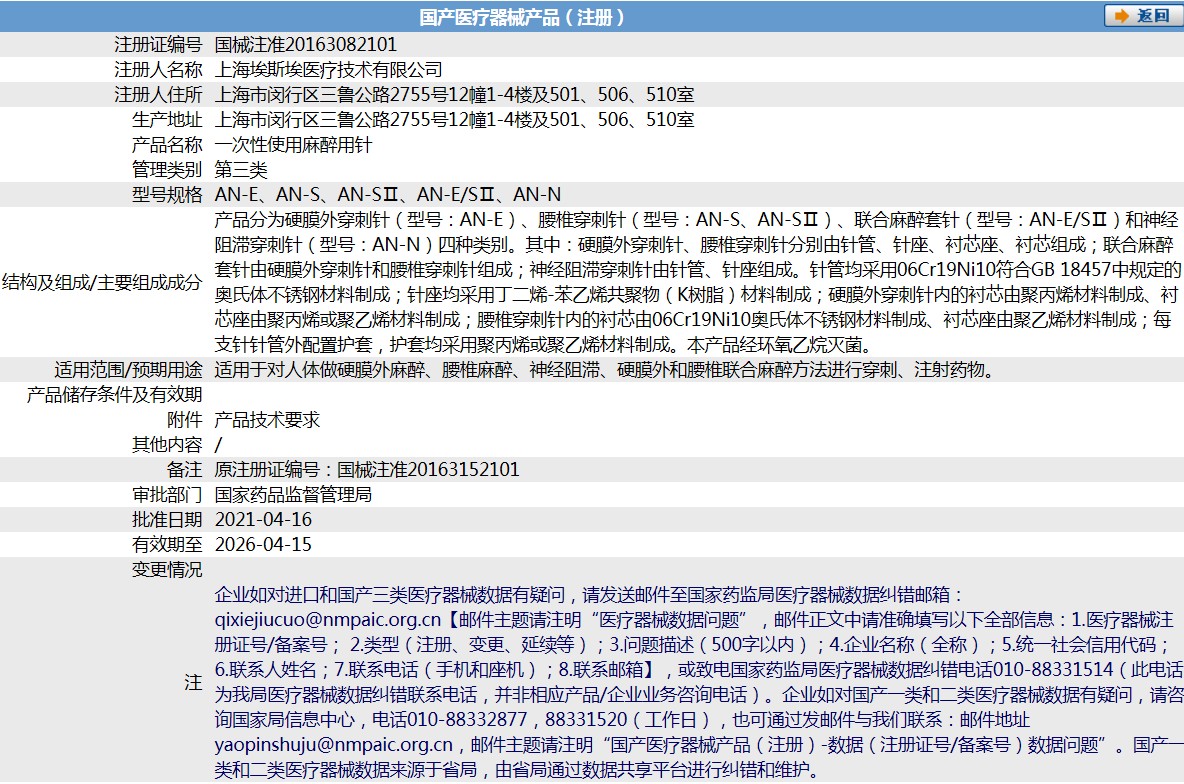Click the 注册证编号 label
Screen dimensions: 1184x784
(x=159, y=45)
